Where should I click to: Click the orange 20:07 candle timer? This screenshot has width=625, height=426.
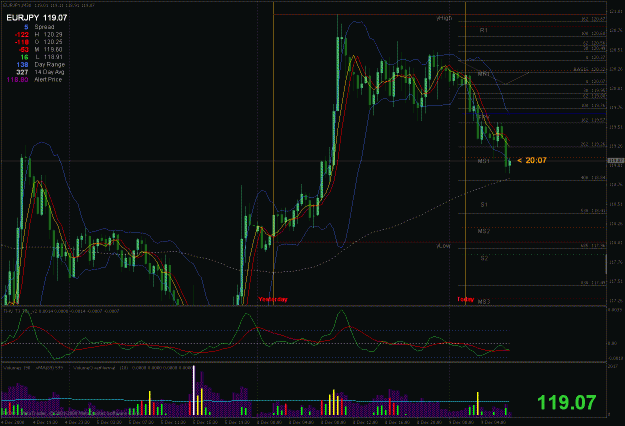[532, 160]
